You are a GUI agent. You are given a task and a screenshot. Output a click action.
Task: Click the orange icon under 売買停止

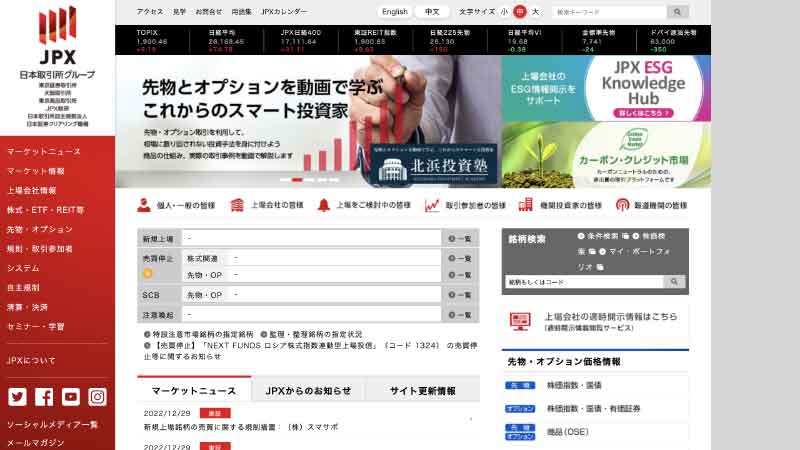147,273
